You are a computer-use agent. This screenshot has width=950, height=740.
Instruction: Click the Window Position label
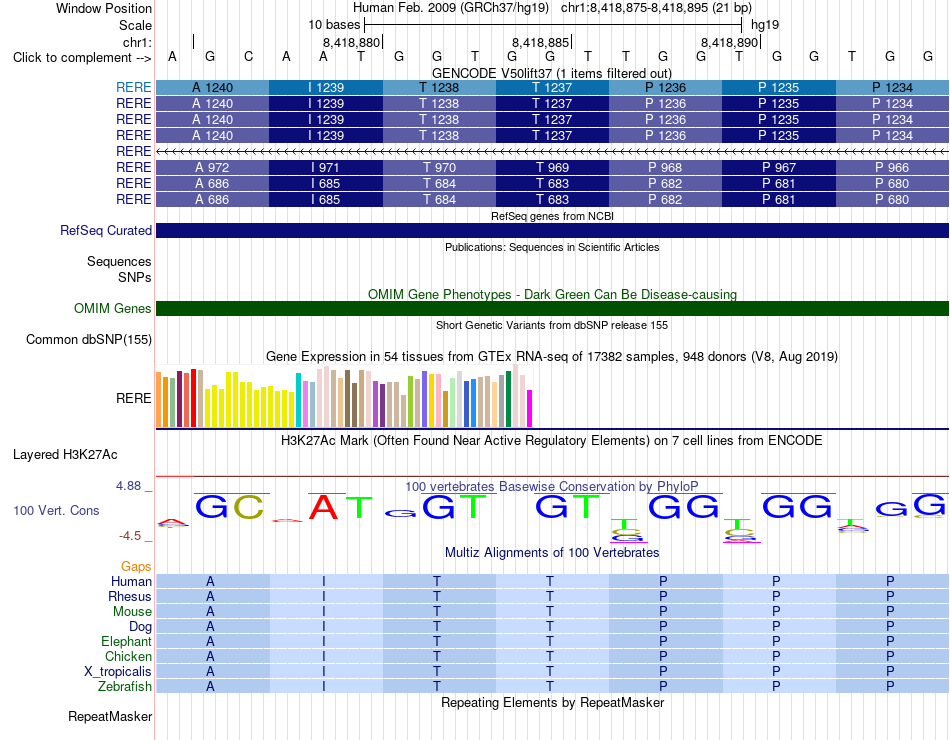(104, 8)
